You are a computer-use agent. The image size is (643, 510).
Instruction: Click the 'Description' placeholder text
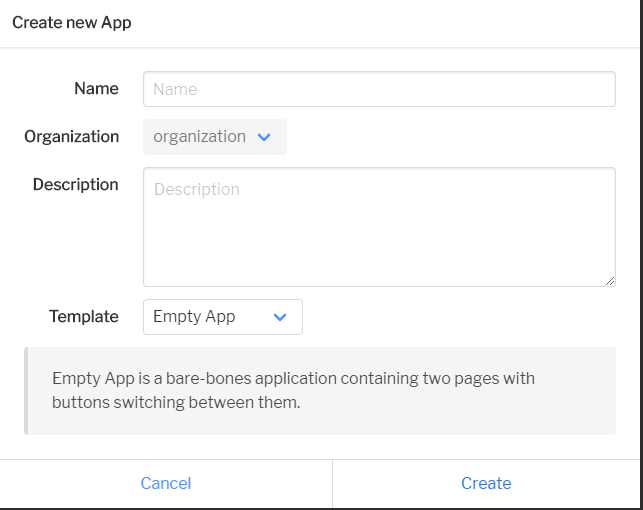coord(197,189)
